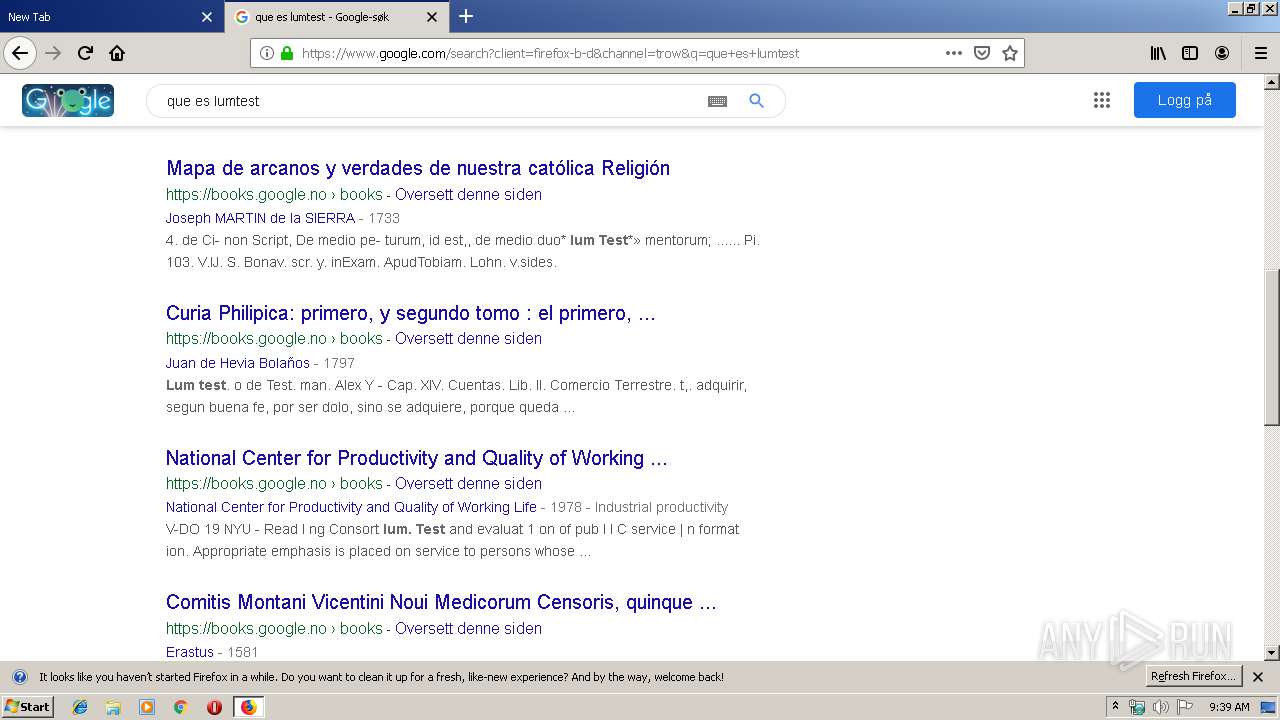Close the 'que es lumtest' tab
Image resolution: width=1280 pixels, height=720 pixels.
pyautogui.click(x=432, y=17)
